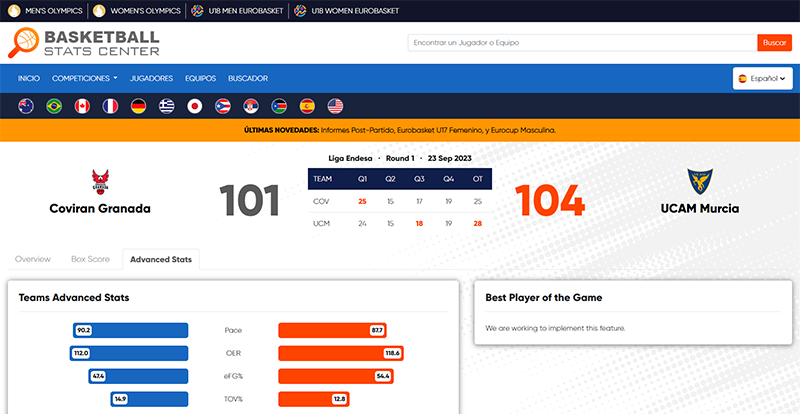Click the Women's Olympics medal icon
Viewport: 800px width, 414px height.
99,11
